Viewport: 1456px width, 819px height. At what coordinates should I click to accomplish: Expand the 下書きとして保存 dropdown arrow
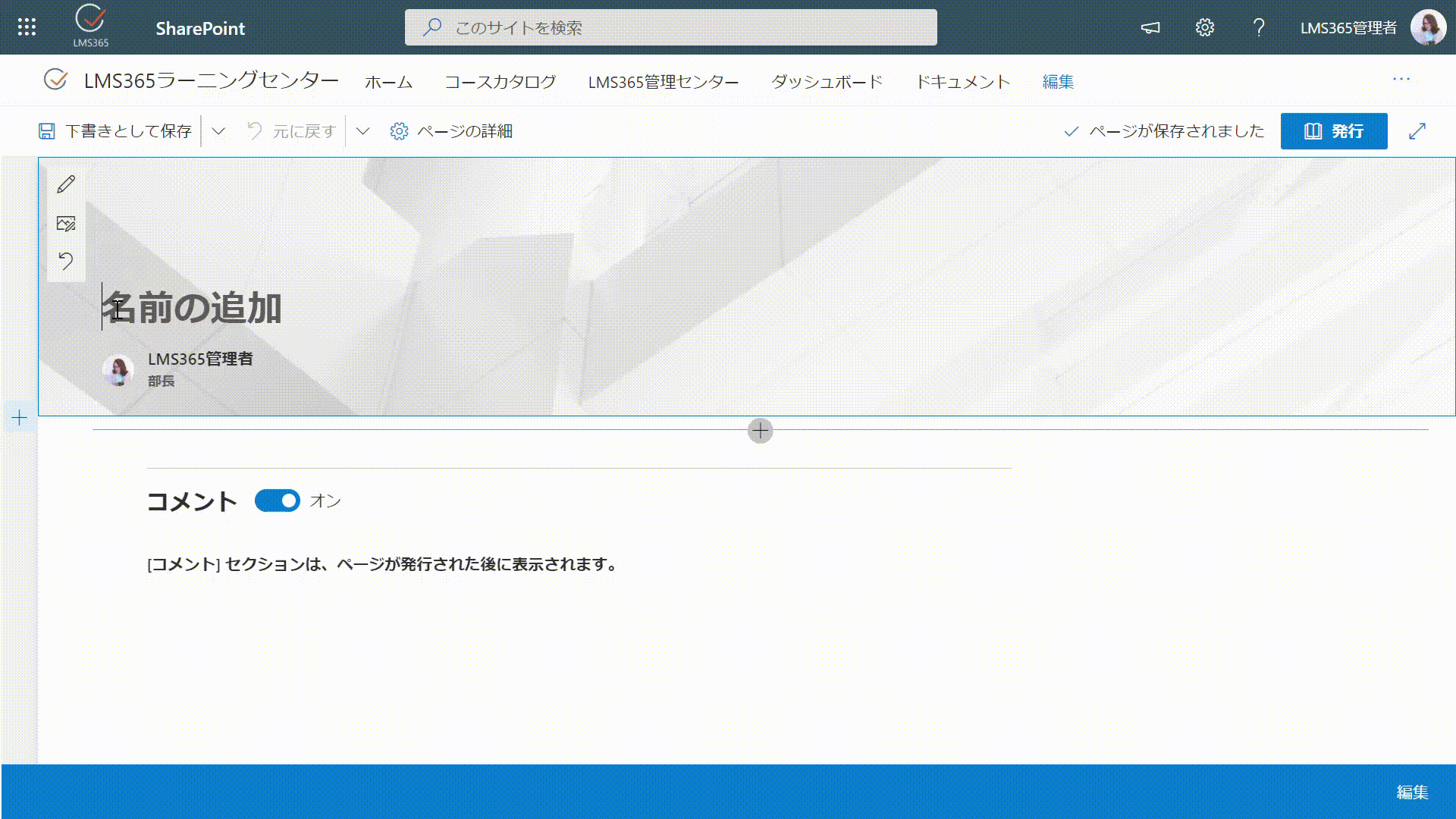coord(218,131)
